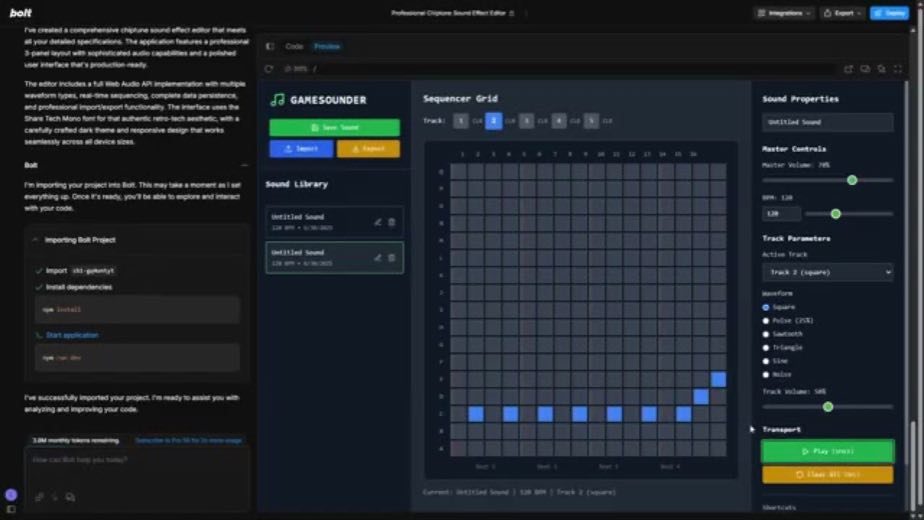
Task: Delete the selected second Untitled Sound trash icon
Action: click(x=392, y=258)
